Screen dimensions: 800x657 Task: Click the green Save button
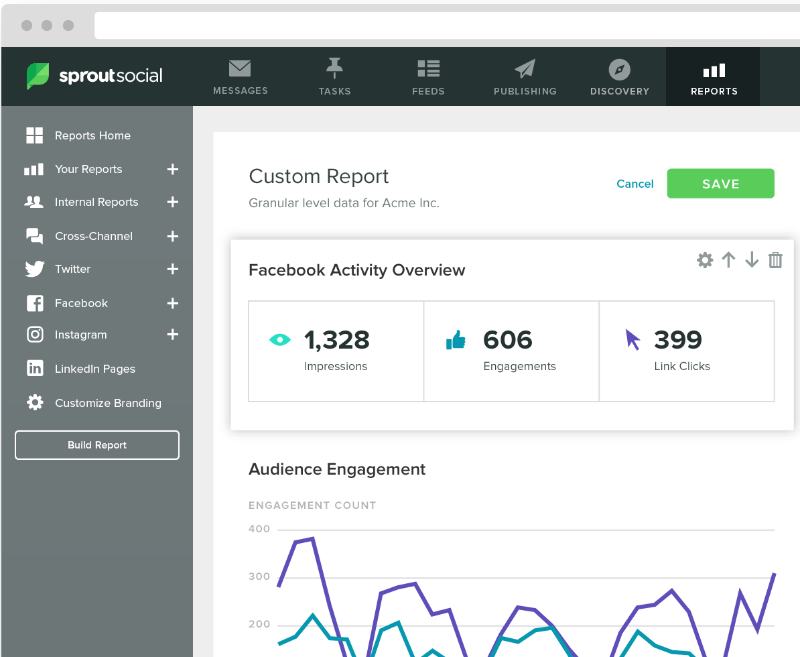[x=720, y=184]
